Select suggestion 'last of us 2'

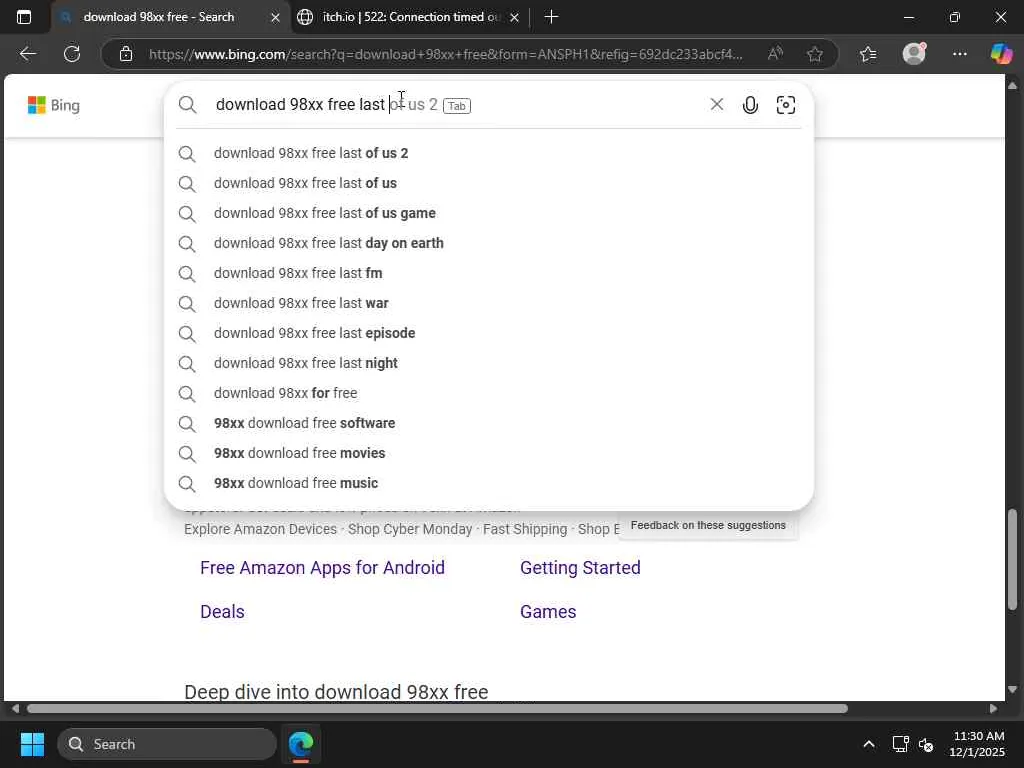488,153
